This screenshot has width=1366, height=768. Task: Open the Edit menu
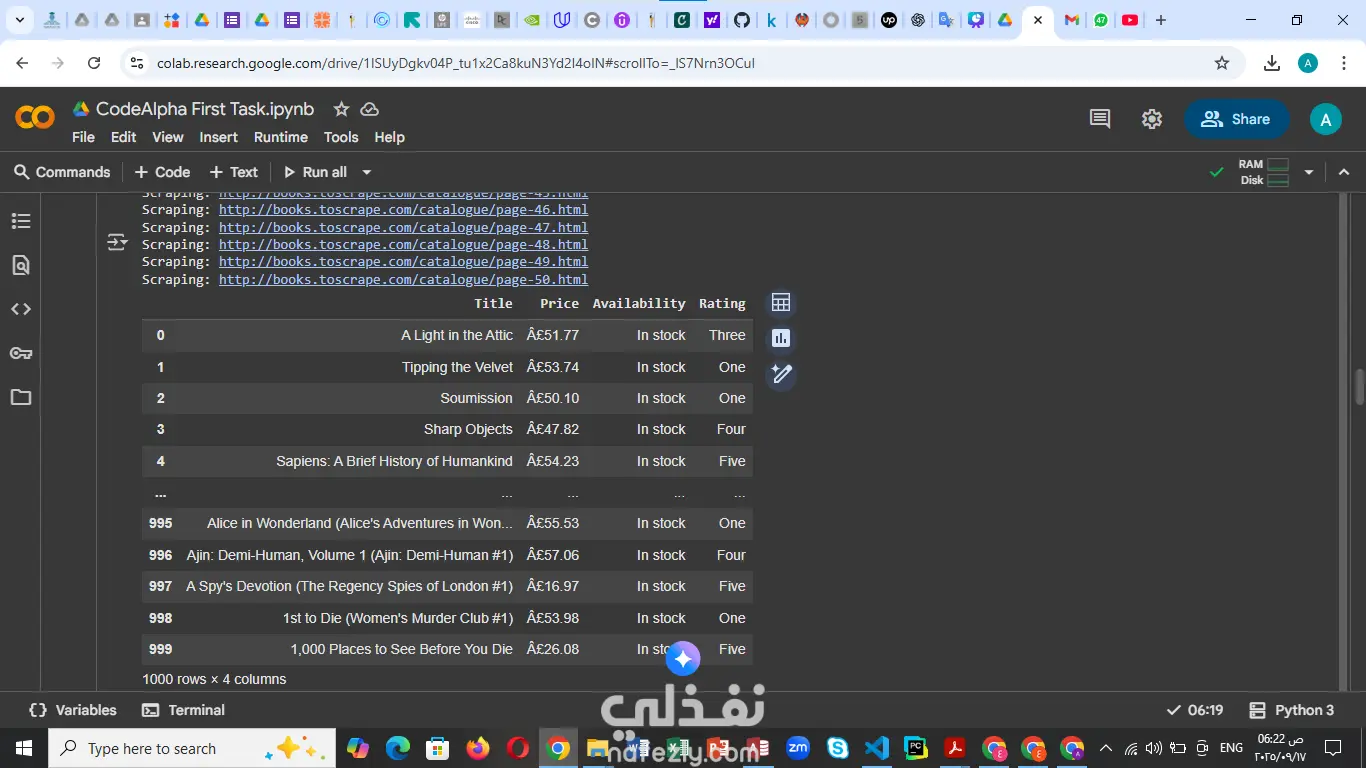(x=123, y=137)
